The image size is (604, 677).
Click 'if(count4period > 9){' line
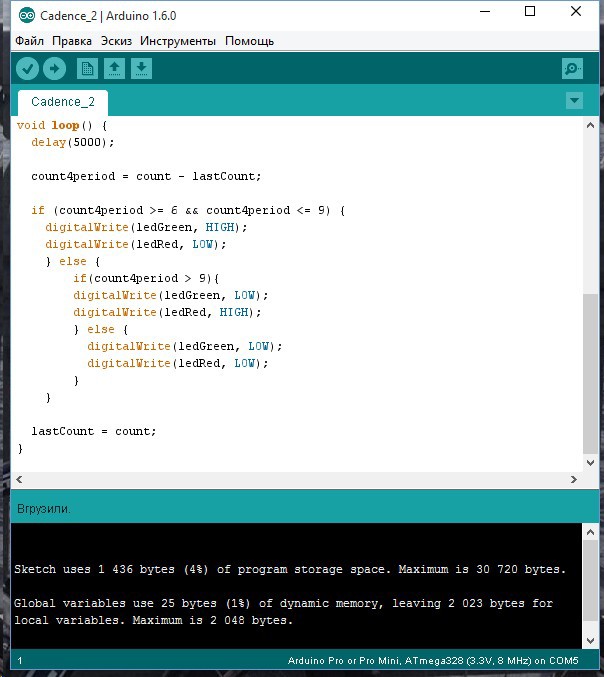coord(146,278)
